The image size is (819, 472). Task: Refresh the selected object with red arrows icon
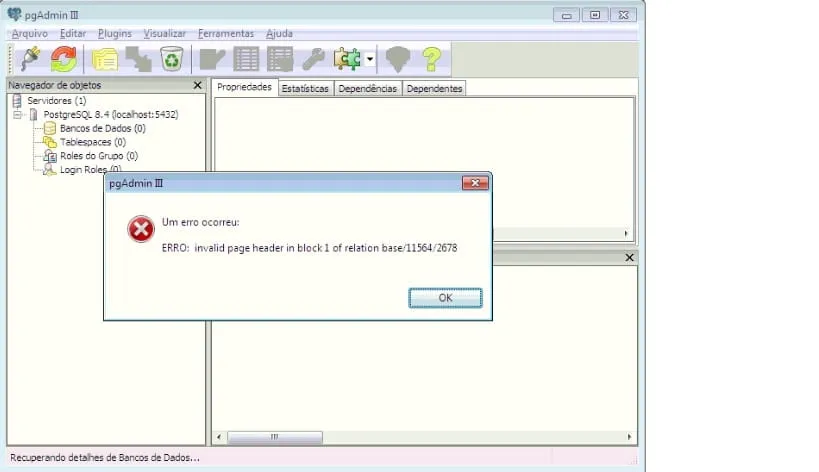(x=64, y=59)
